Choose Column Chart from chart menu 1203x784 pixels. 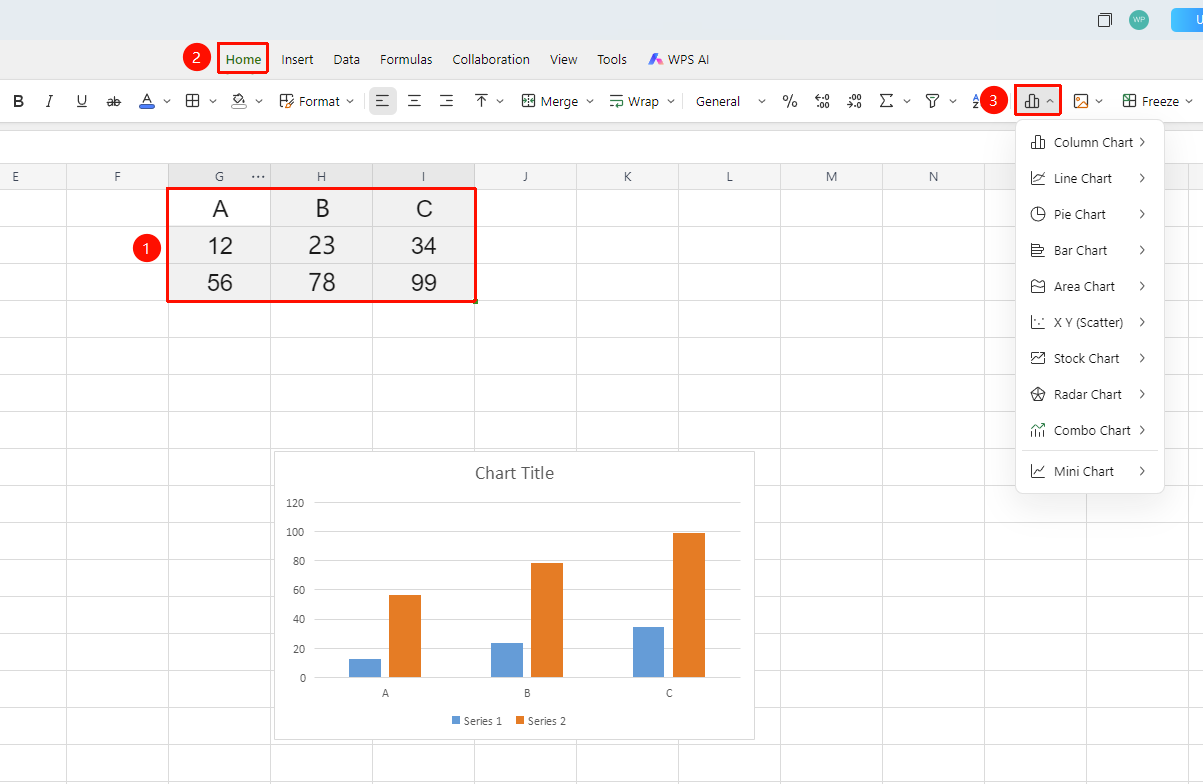coord(1089,142)
